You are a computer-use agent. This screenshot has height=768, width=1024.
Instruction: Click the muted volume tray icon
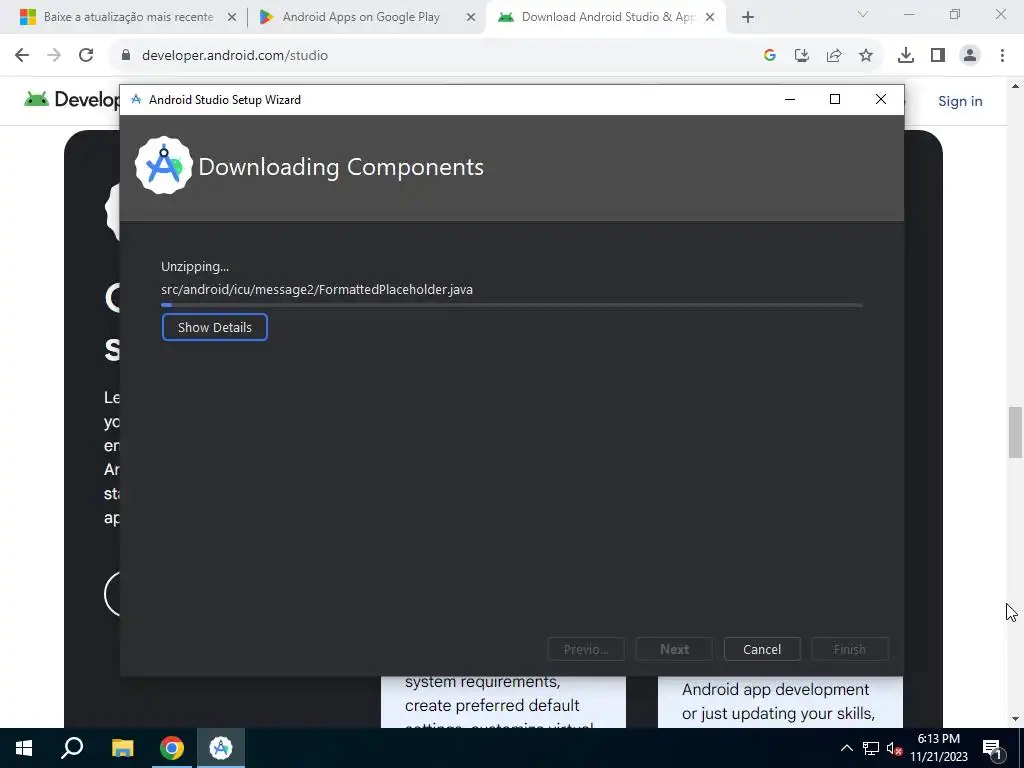tap(894, 748)
